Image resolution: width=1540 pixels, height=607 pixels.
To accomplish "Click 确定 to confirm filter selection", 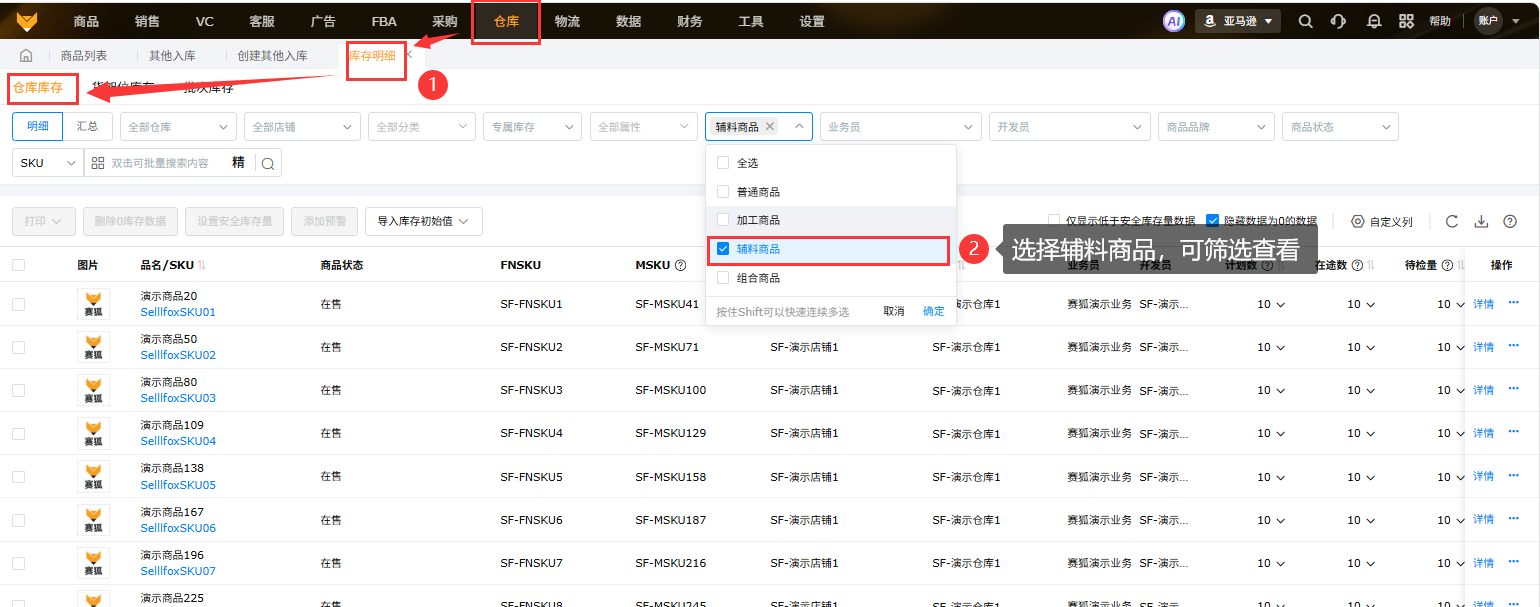I will pos(933,311).
